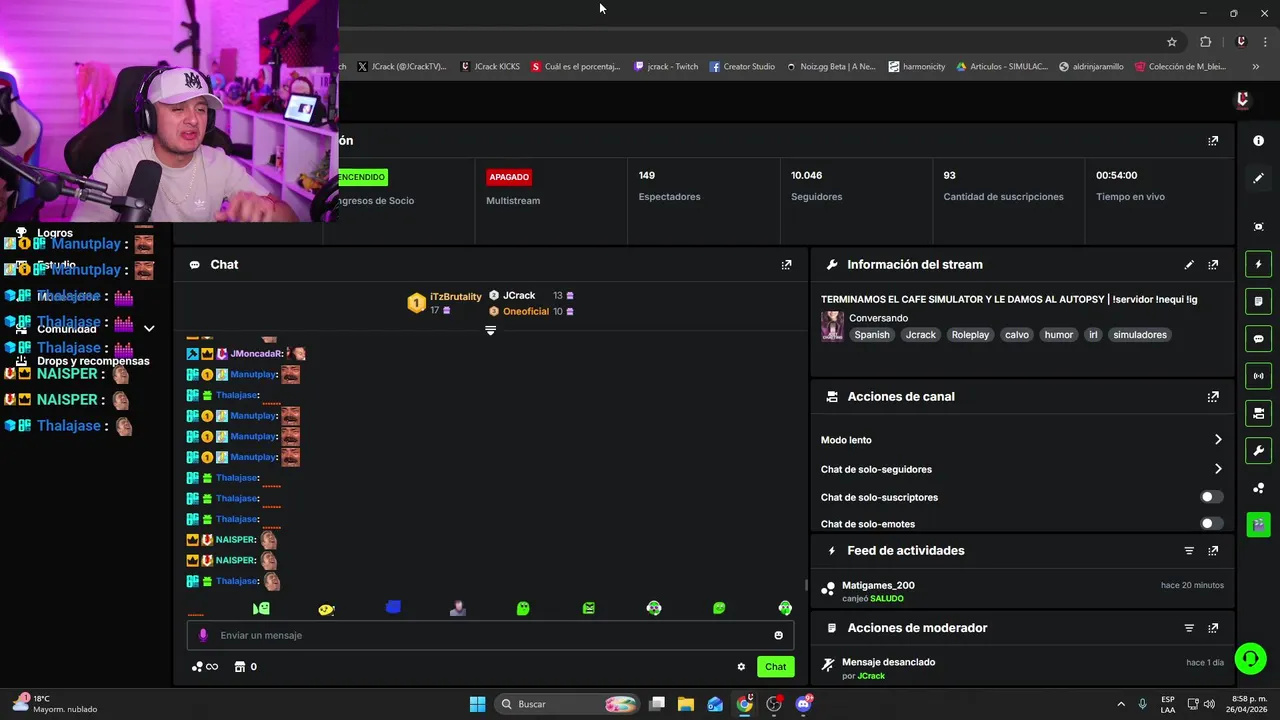Pop out the Información del stream panel
This screenshot has height=720, width=1280.
[1213, 265]
